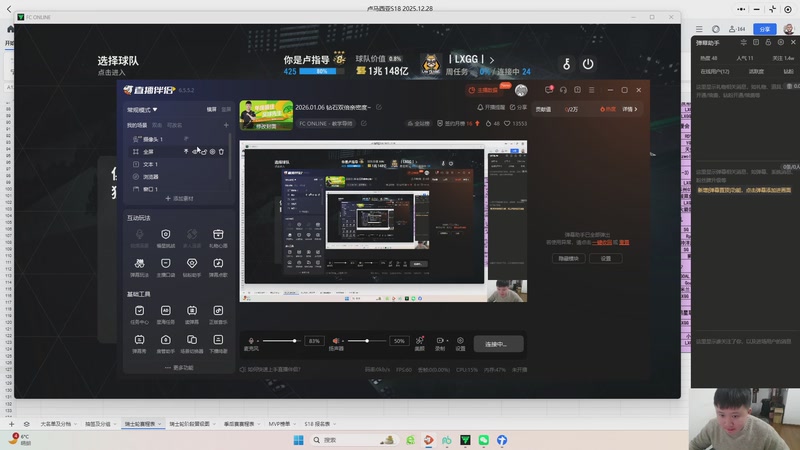Image resolution: width=800 pixels, height=450 pixels.
Task: Open WeChat from the taskbar
Action: pos(483,440)
